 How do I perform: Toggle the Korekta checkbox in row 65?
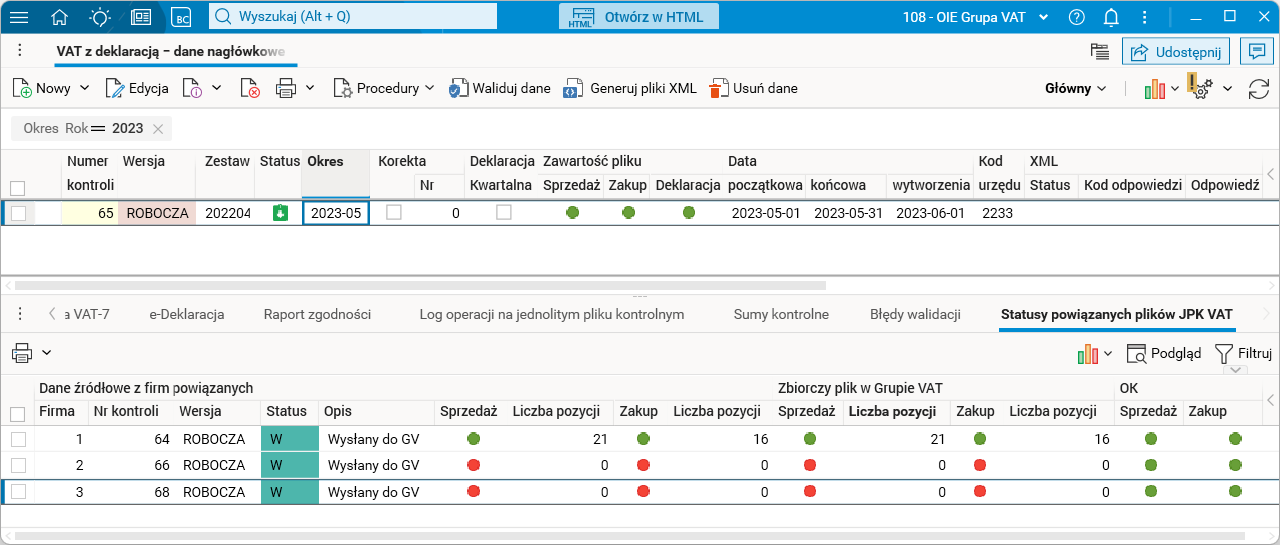click(394, 212)
